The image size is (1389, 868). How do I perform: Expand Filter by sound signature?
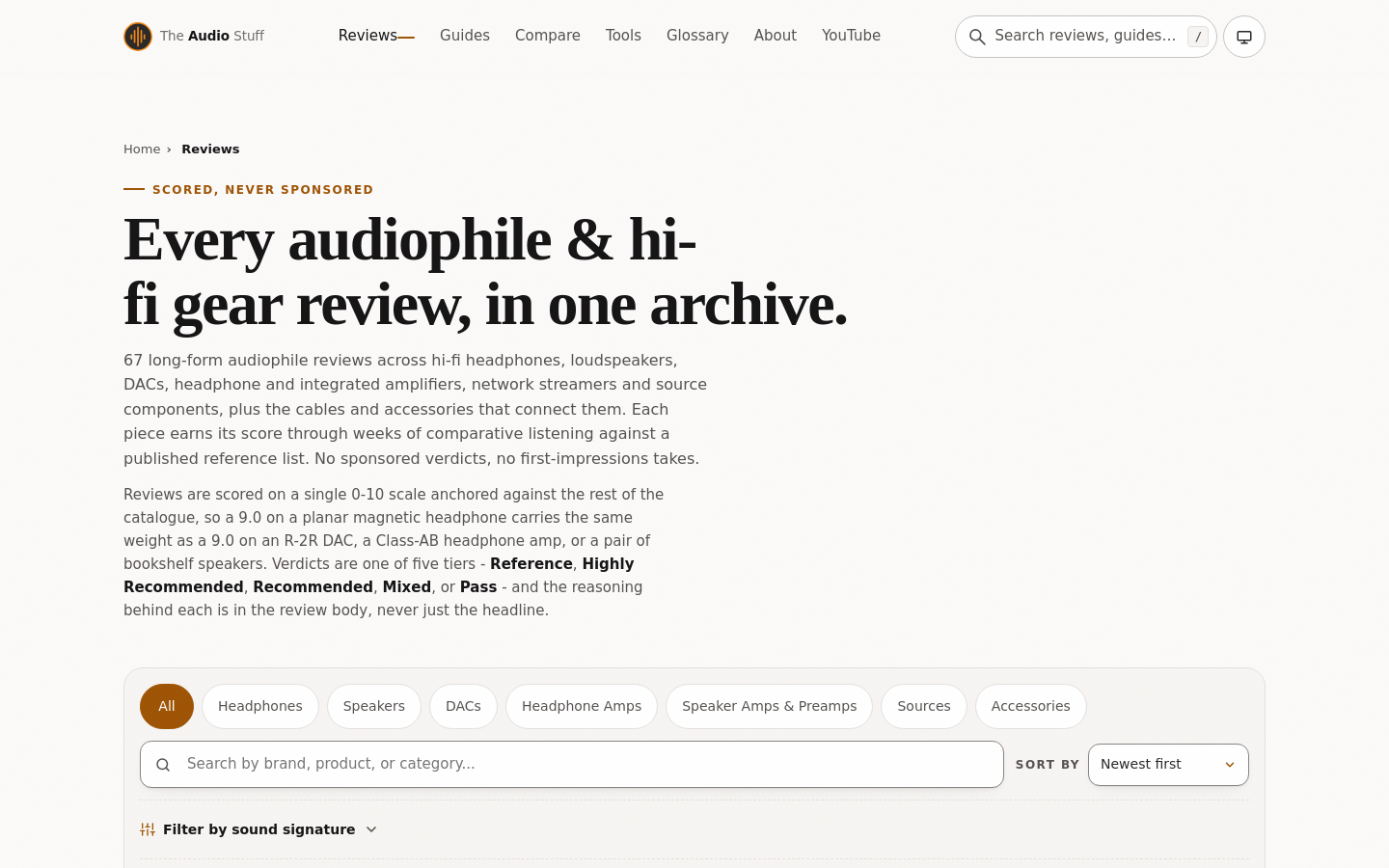coord(259,829)
